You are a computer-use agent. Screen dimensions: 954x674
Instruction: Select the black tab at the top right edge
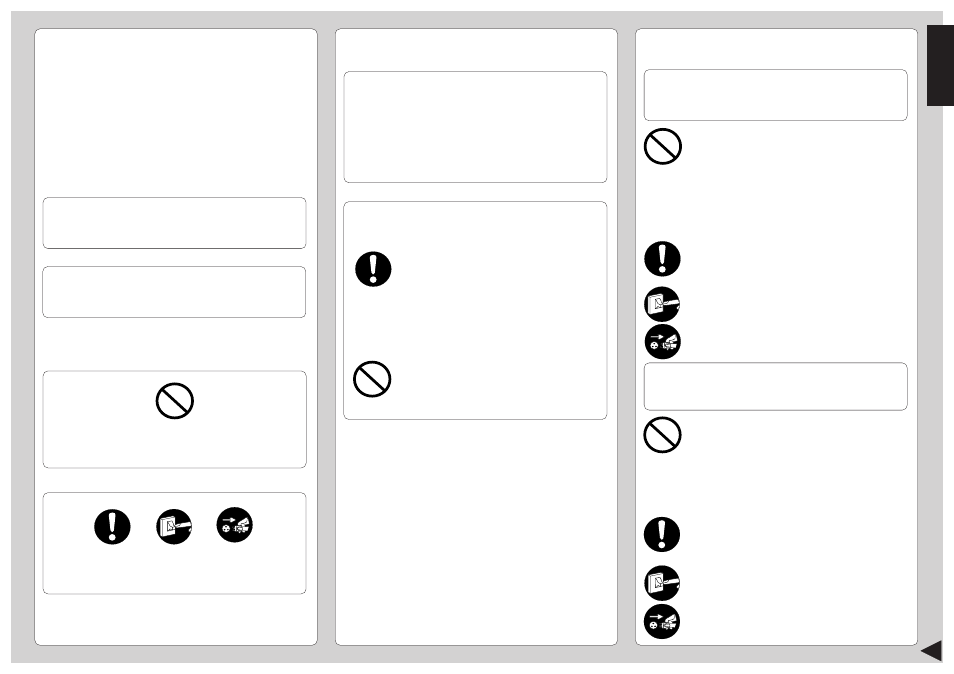pyautogui.click(x=940, y=66)
